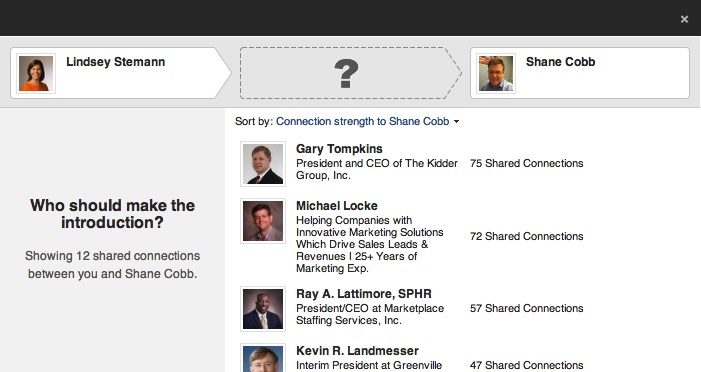Click the dropdown arrow next to Shane Cobb sort
The image size is (701, 372).
(x=456, y=122)
